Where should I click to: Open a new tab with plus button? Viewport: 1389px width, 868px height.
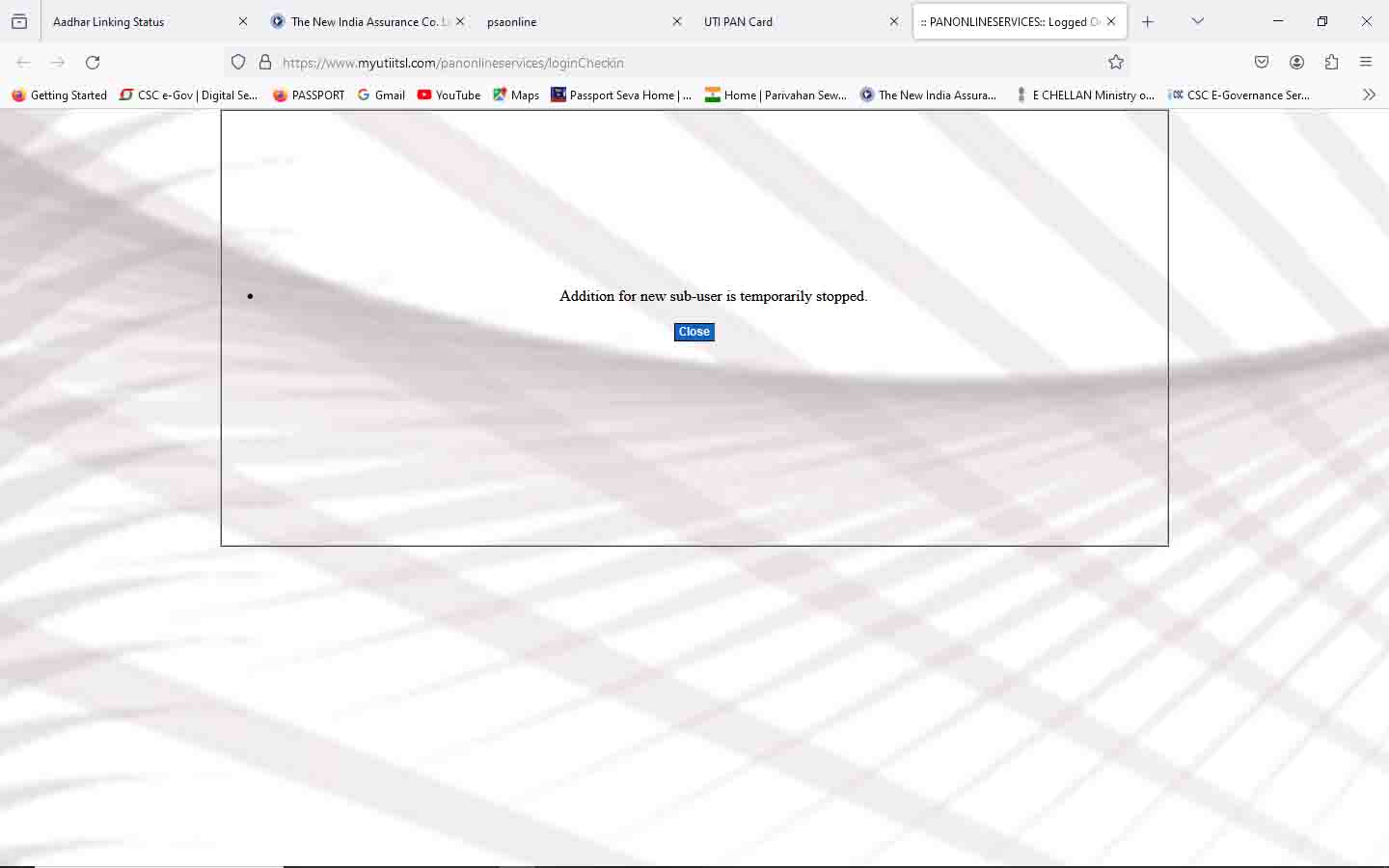[x=1148, y=21]
